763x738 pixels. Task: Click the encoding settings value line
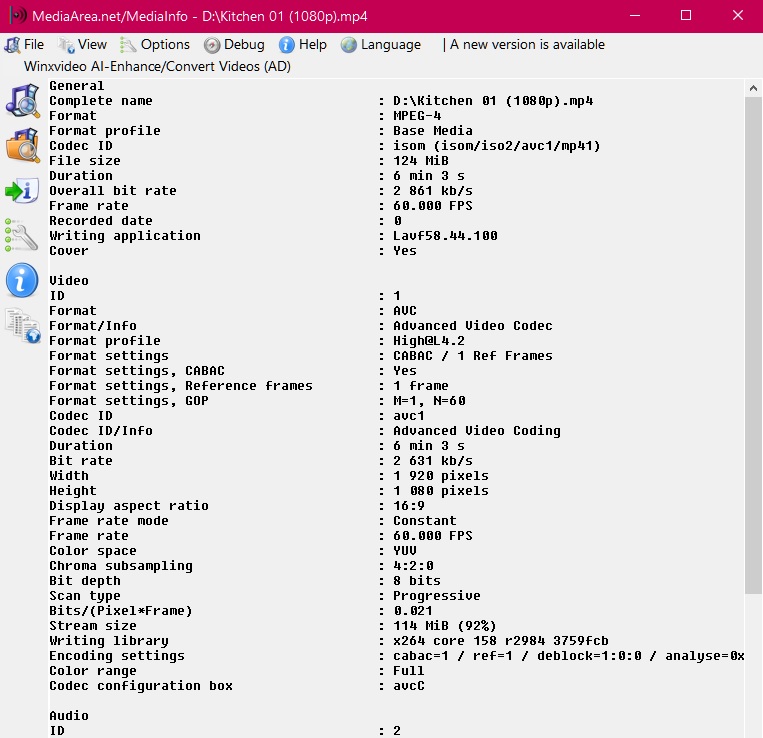coord(568,656)
